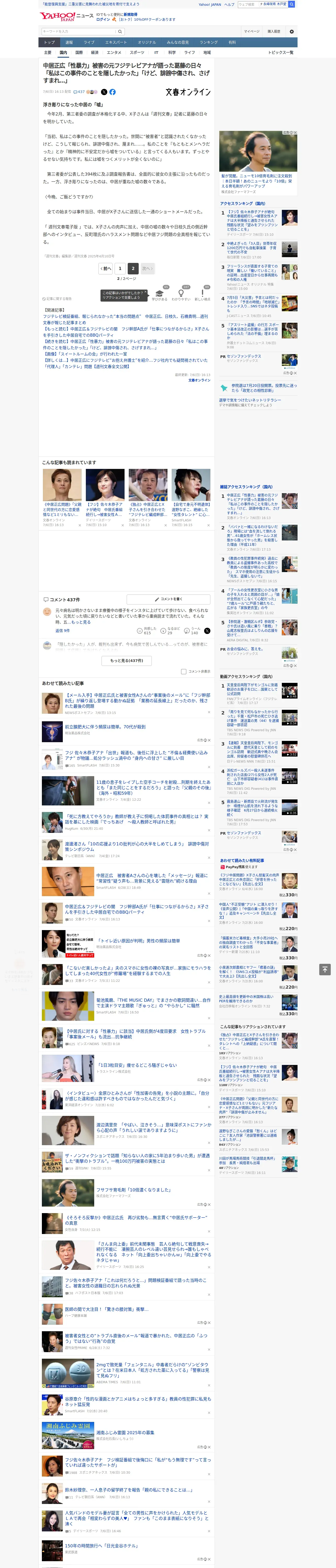This screenshot has width=336, height=1568.
Task: Select the エンタメ category tab
Action: point(114,52)
